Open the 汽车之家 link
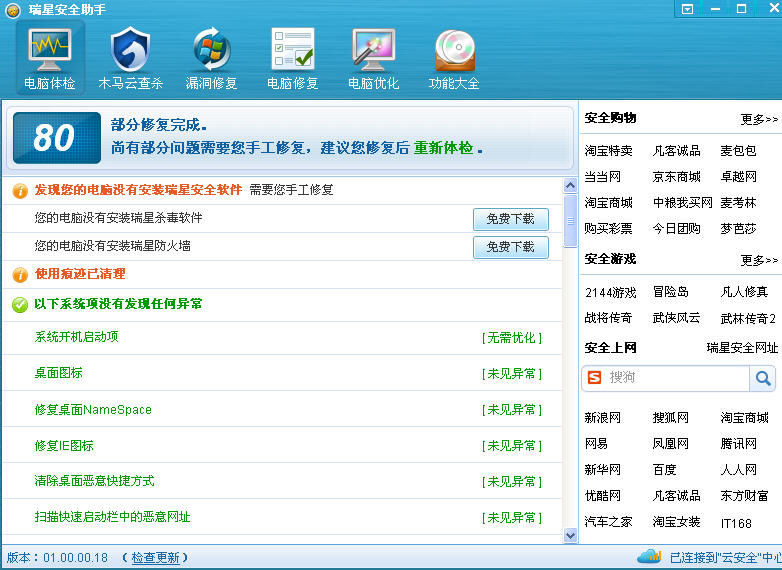The image size is (782, 570). pyautogui.click(x=608, y=522)
